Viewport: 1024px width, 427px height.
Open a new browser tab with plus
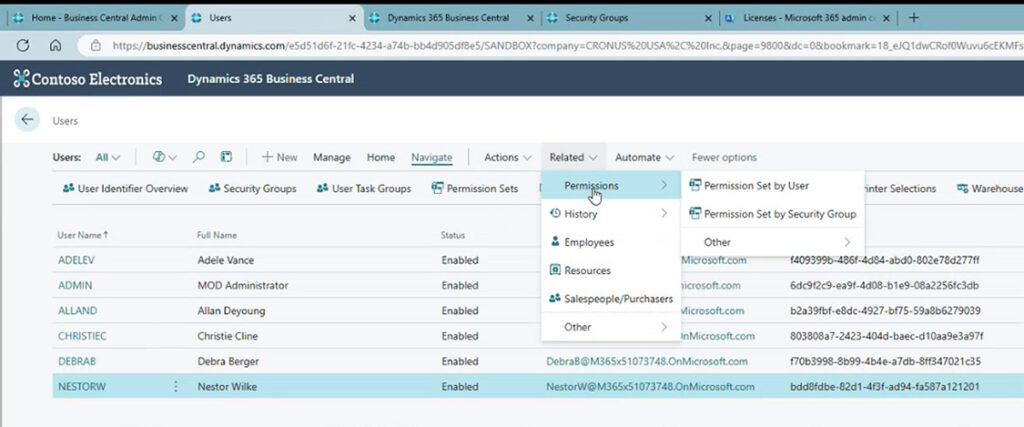914,18
